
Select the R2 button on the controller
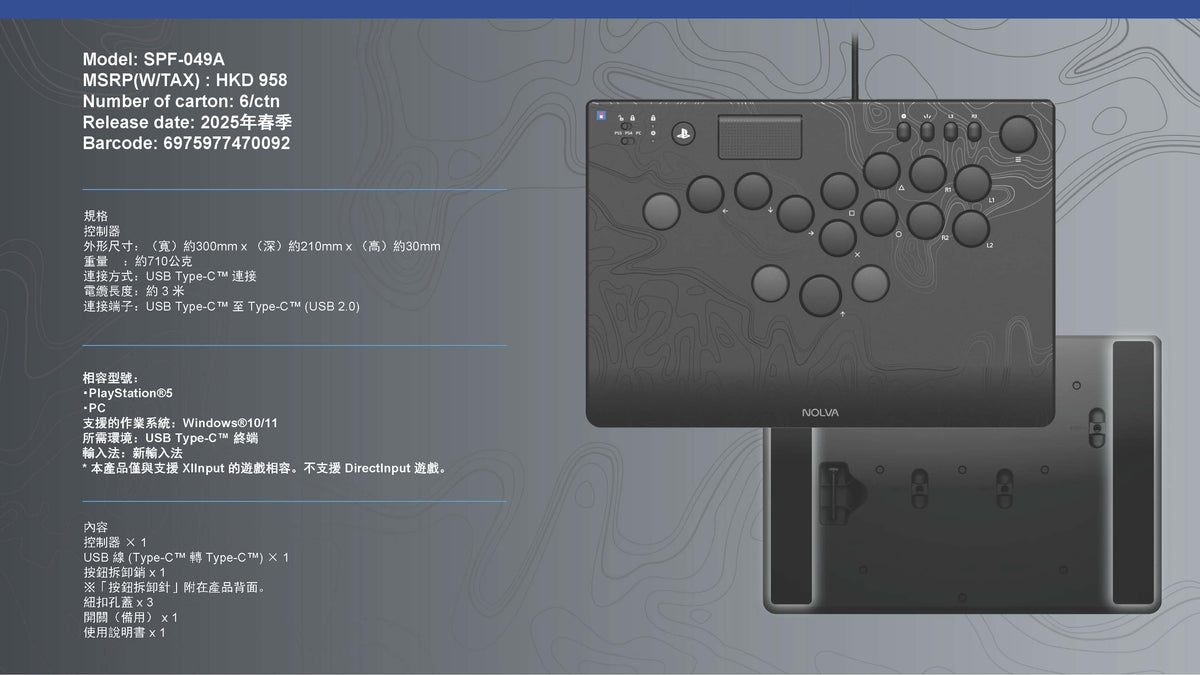(x=925, y=221)
